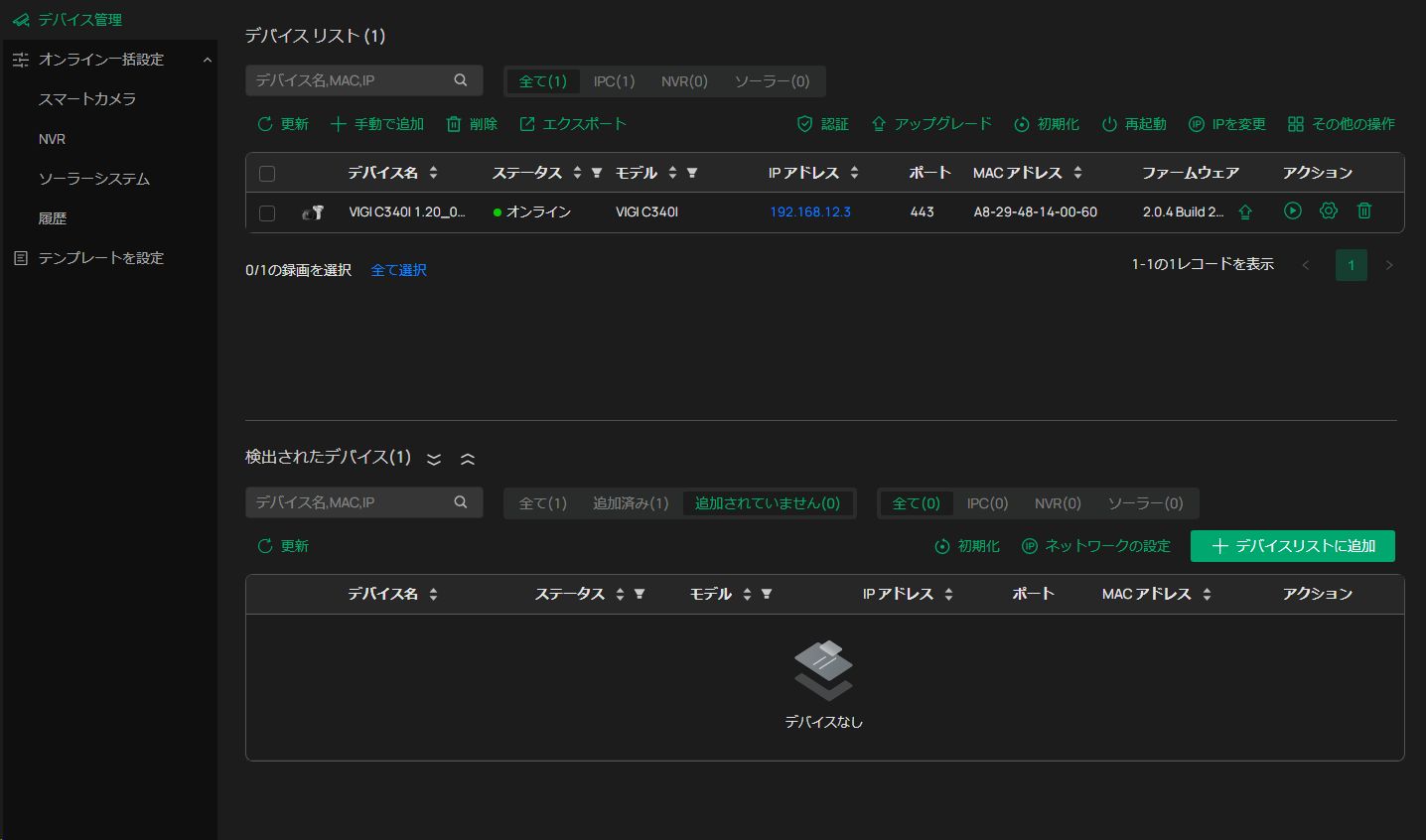
Task: Click the デバイスリストに追加 button
Action: [x=1292, y=546]
